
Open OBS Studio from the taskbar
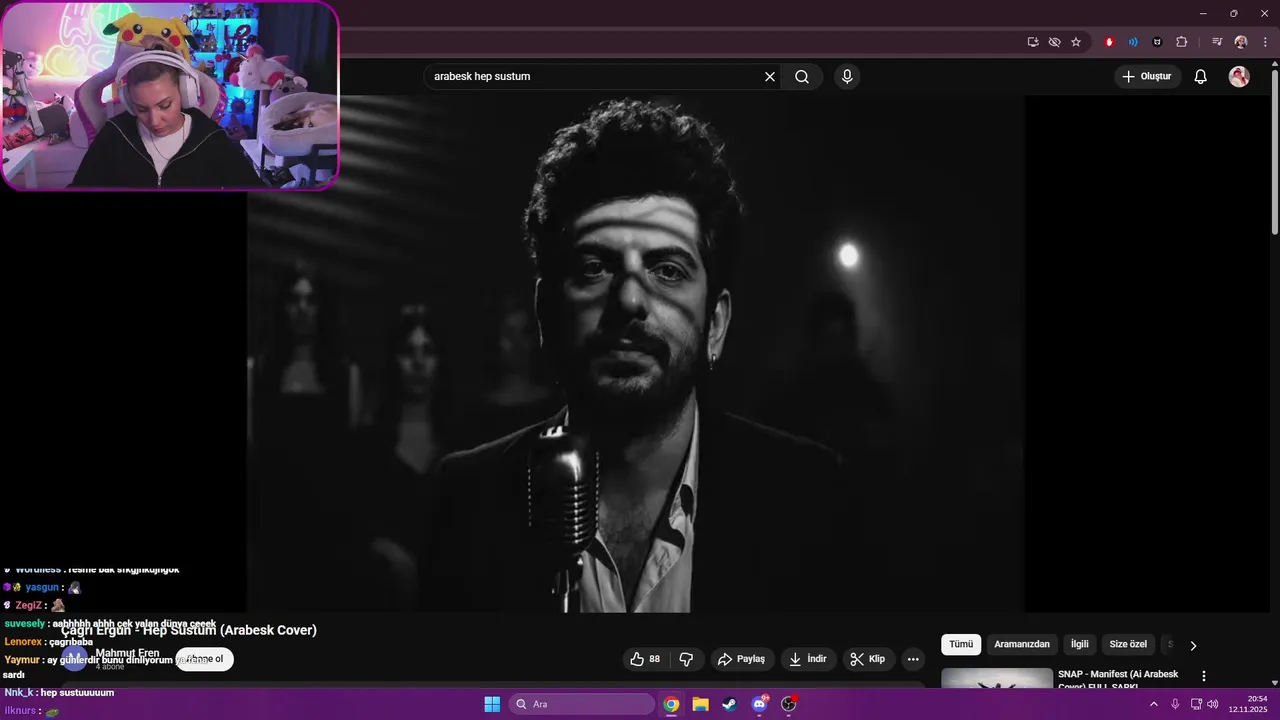click(789, 704)
